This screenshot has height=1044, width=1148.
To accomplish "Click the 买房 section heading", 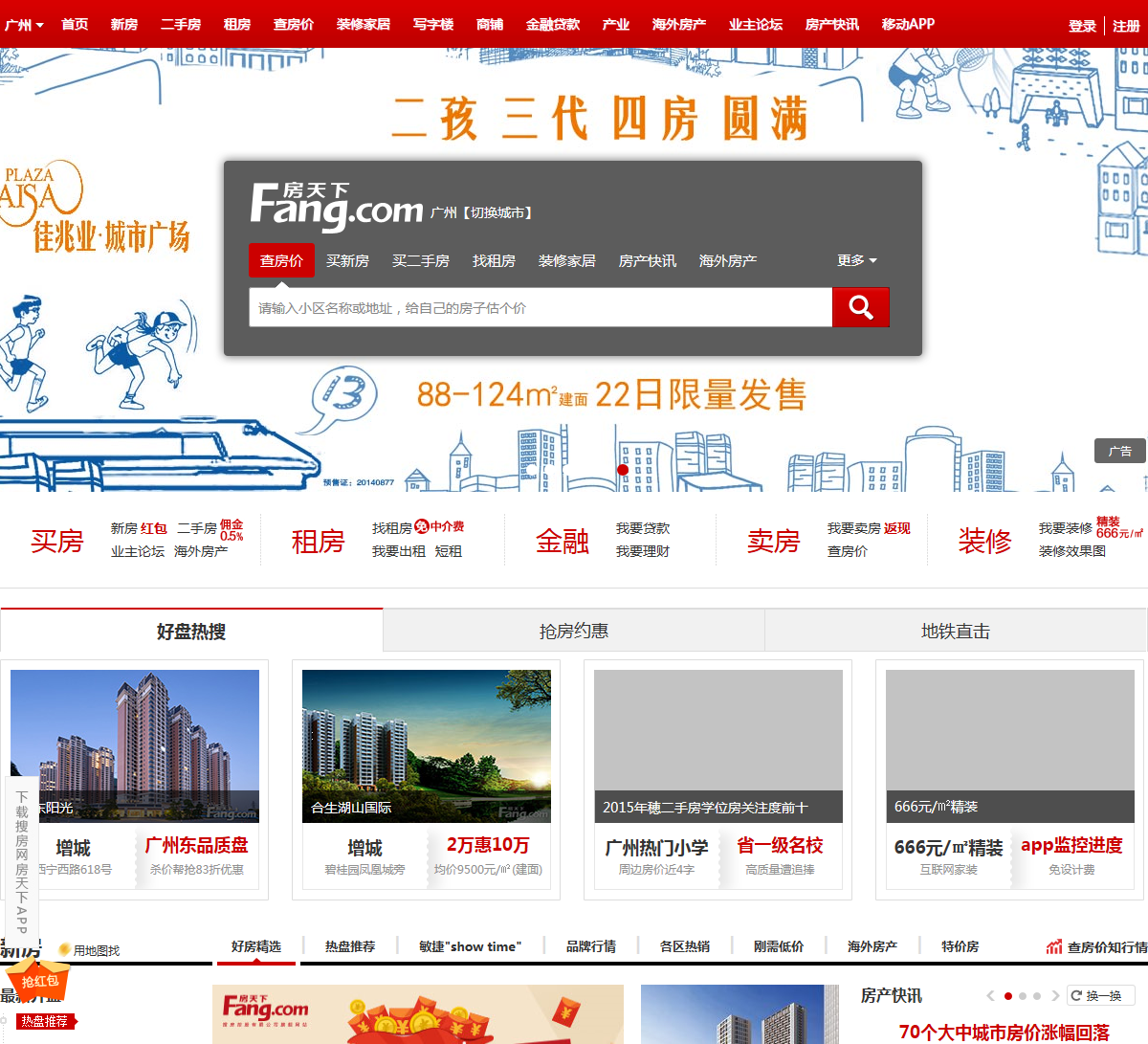I will [57, 541].
